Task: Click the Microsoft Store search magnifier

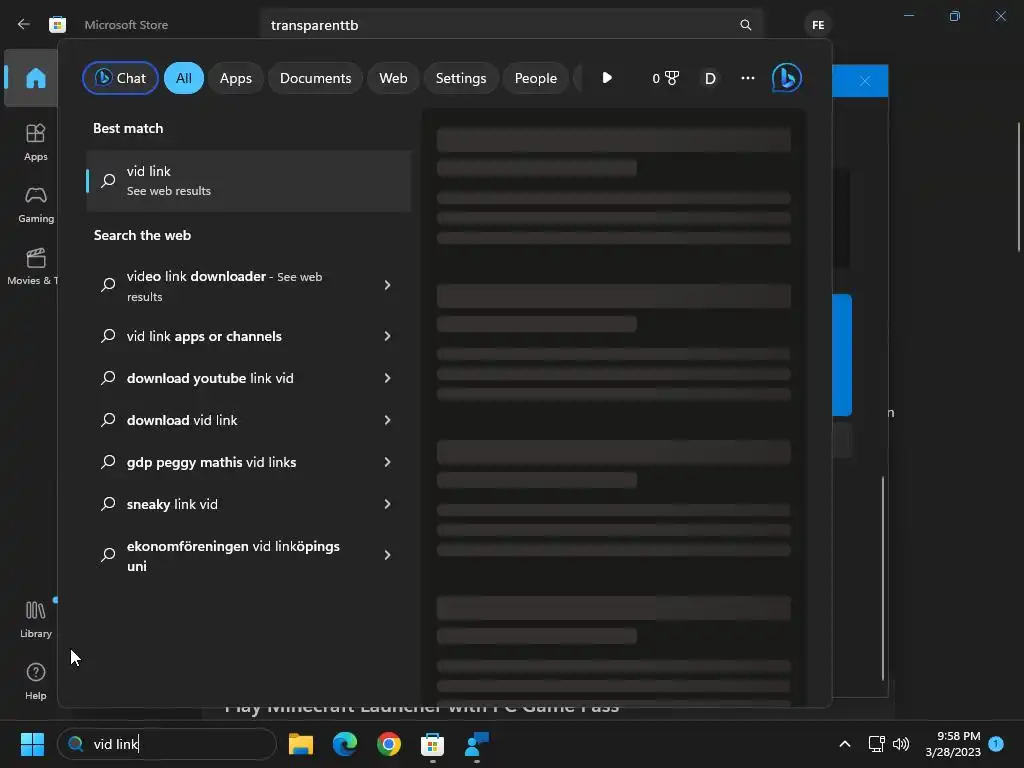Action: point(745,25)
